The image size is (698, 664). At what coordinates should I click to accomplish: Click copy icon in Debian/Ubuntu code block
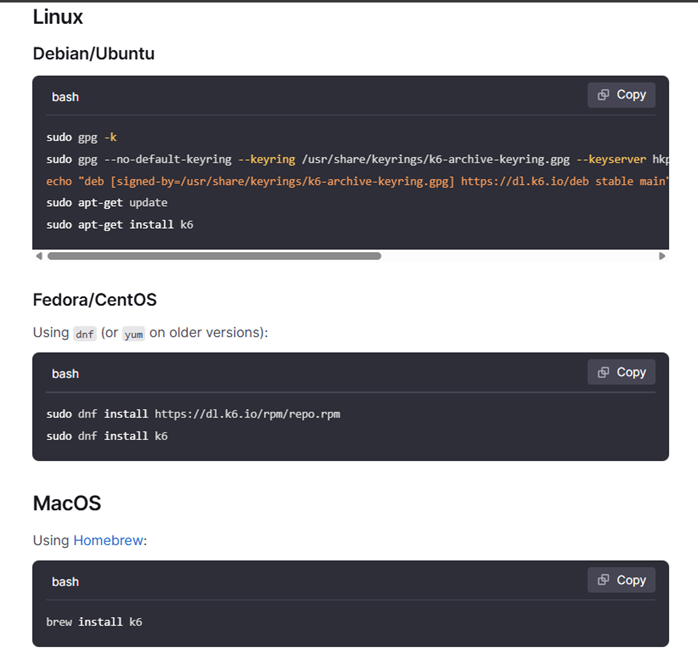(603, 95)
